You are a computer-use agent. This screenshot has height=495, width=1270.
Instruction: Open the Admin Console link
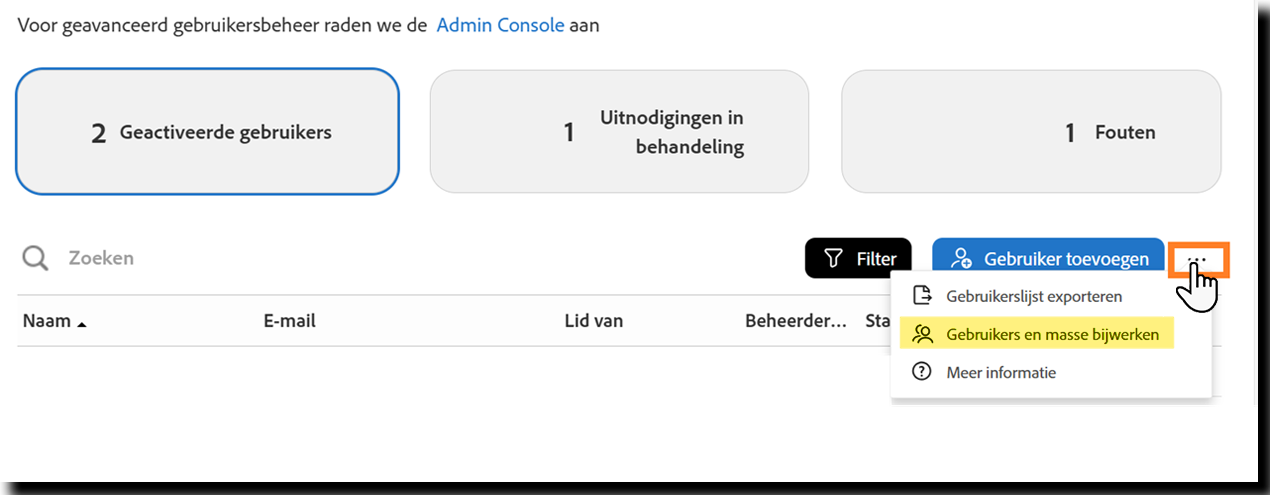[500, 25]
